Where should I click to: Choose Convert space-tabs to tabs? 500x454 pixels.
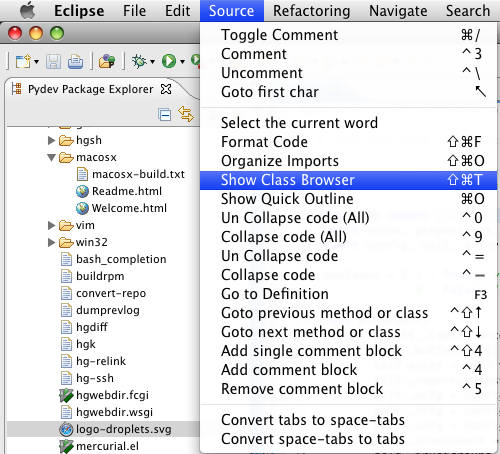(x=348, y=439)
